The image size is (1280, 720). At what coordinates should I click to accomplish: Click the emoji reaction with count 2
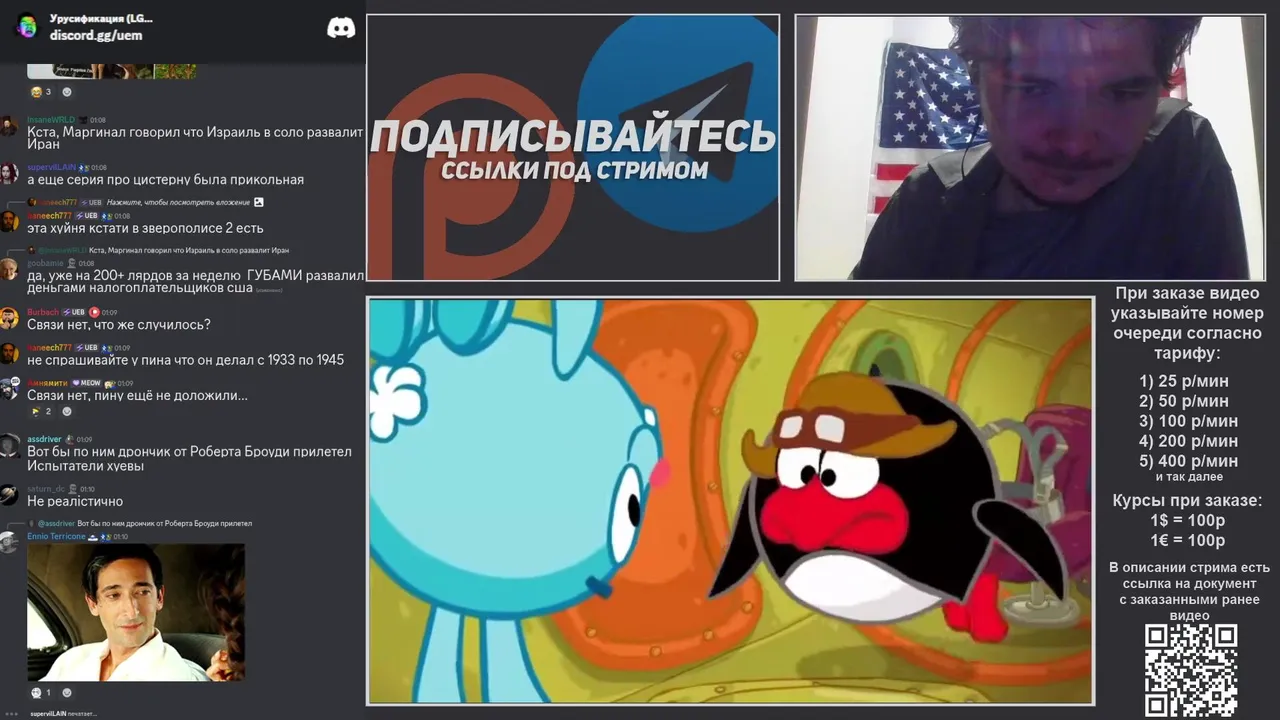point(41,411)
